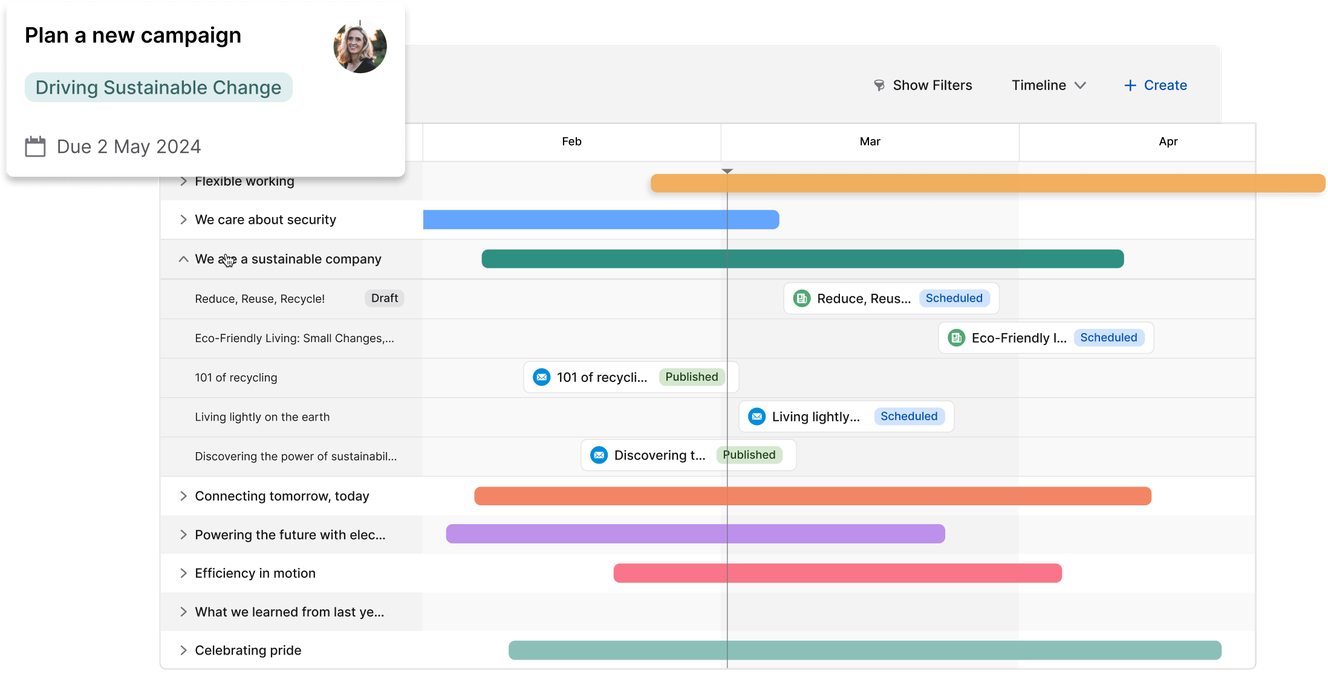Click the purple Powering the future timeline bar
Viewport: 1328px width, 680px height.
click(x=695, y=534)
